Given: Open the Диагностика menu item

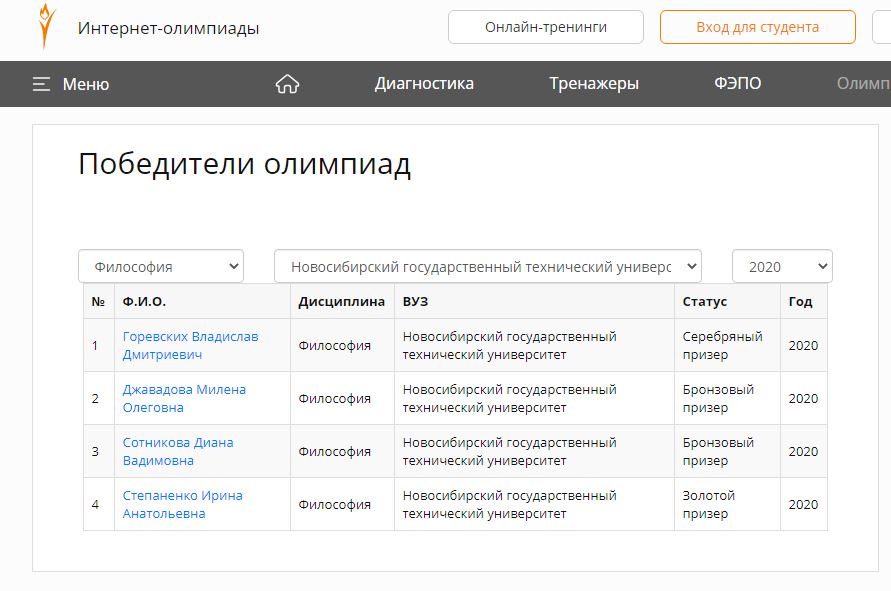Looking at the screenshot, I should point(424,84).
